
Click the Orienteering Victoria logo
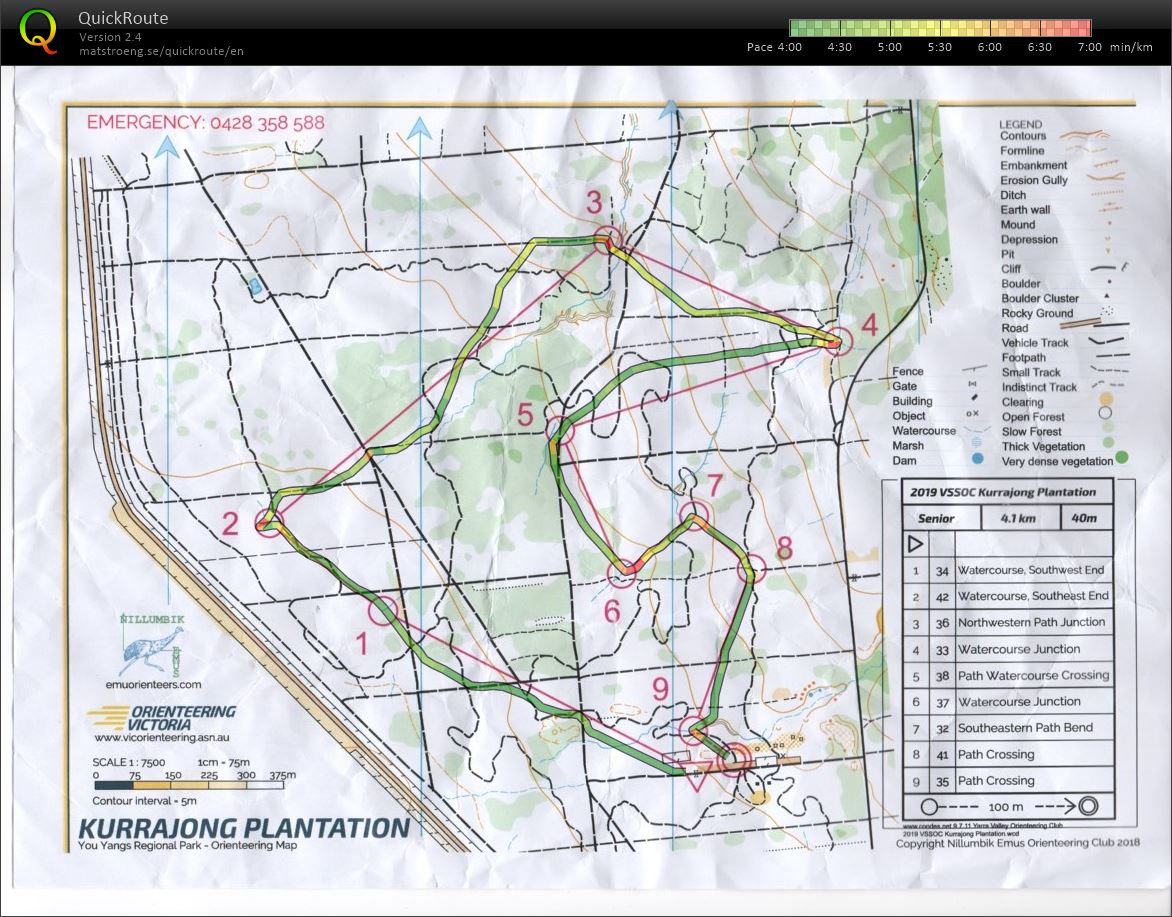(x=164, y=717)
